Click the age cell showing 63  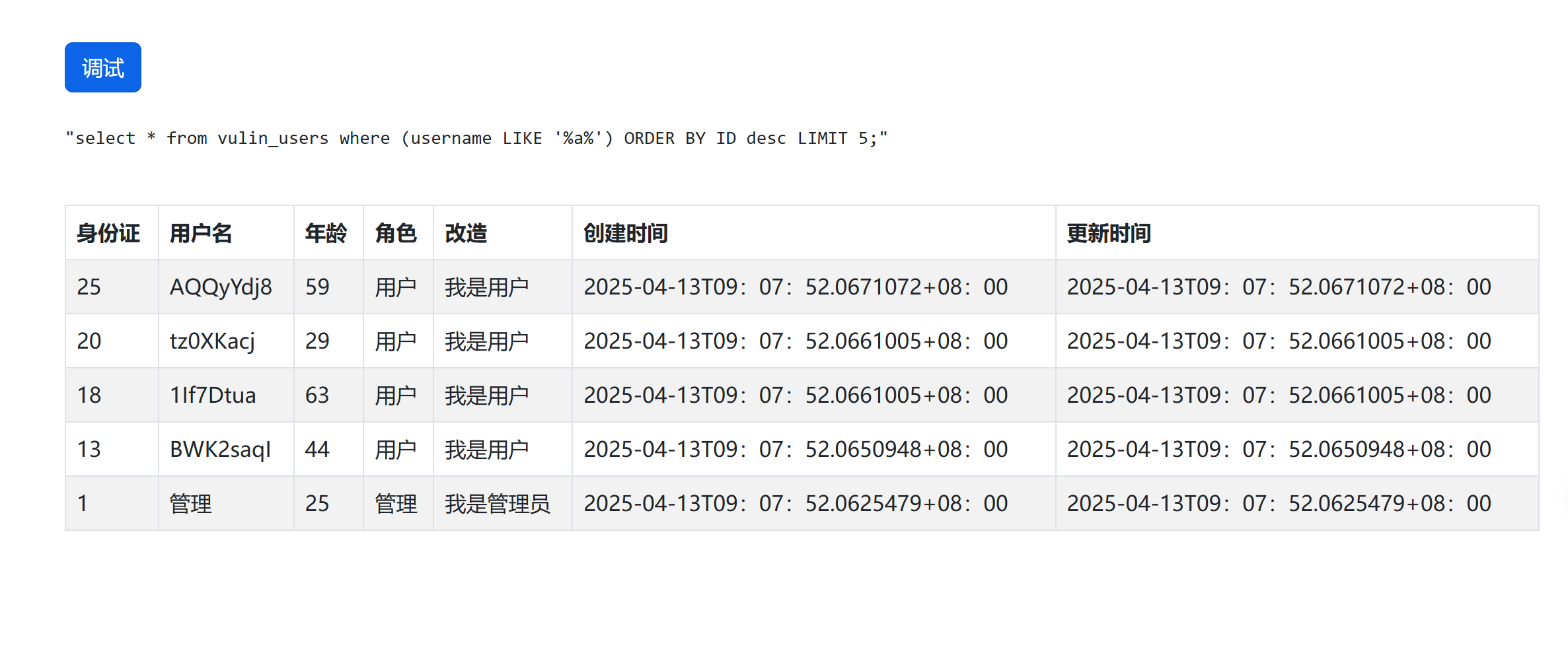point(317,395)
